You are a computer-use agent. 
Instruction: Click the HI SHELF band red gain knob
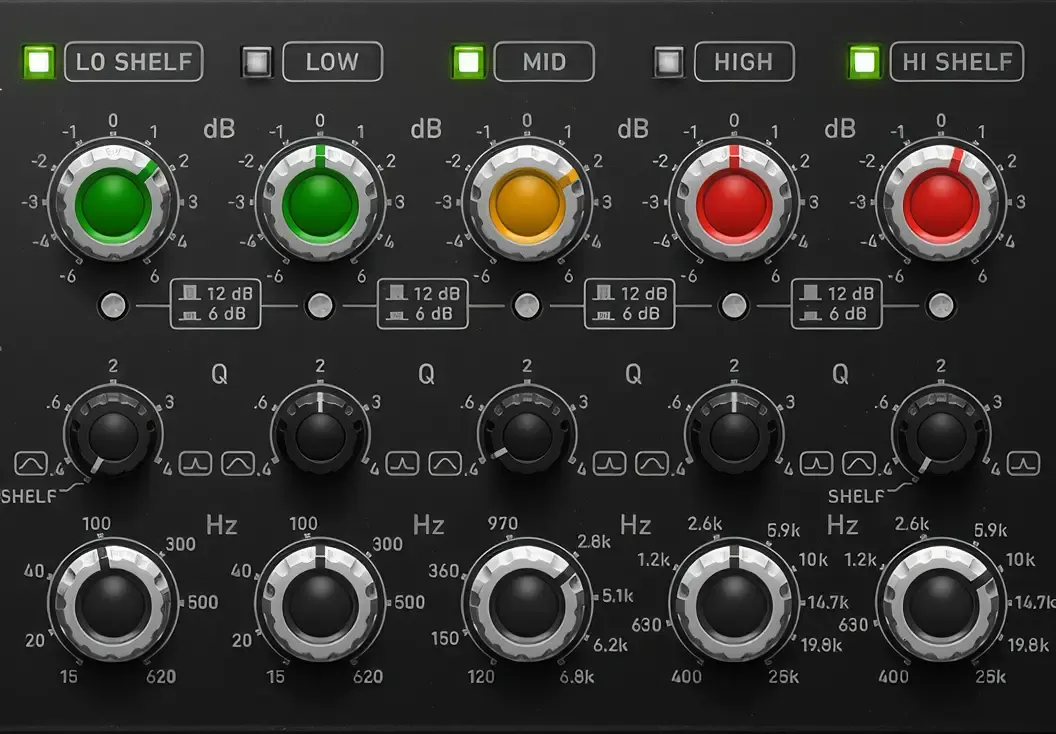(941, 202)
